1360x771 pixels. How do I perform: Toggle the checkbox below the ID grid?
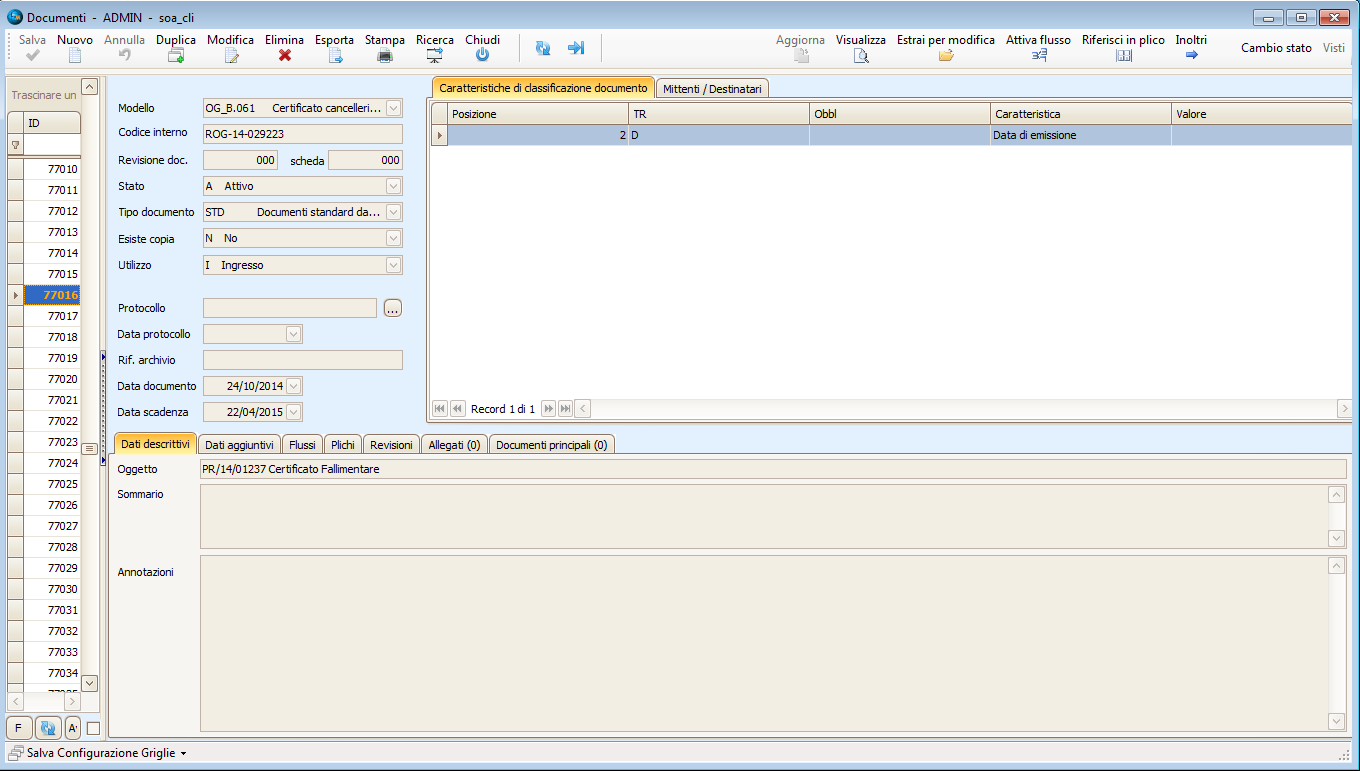pyautogui.click(x=94, y=728)
